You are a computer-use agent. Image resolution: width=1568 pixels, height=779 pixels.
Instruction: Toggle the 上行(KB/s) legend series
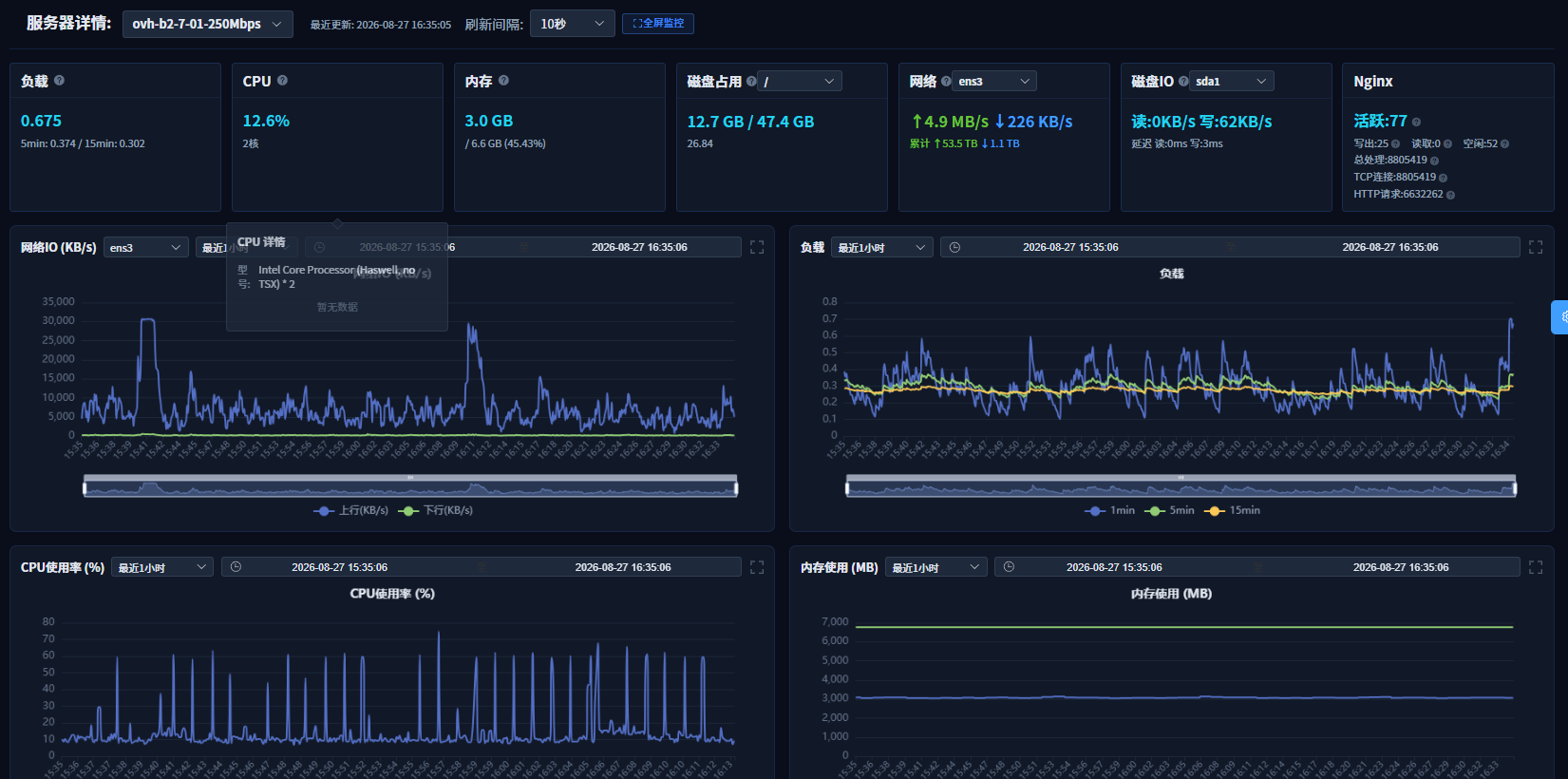[350, 510]
